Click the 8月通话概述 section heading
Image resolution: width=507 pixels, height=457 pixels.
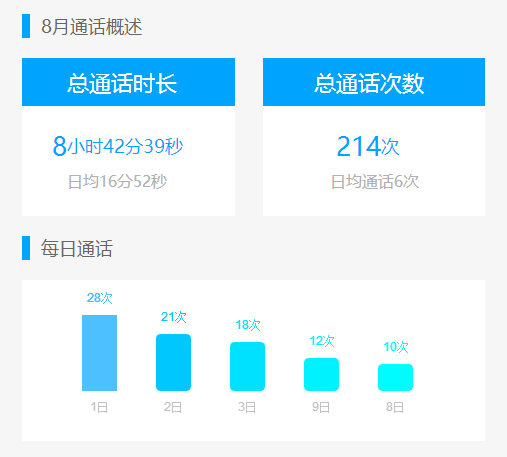click(x=92, y=26)
